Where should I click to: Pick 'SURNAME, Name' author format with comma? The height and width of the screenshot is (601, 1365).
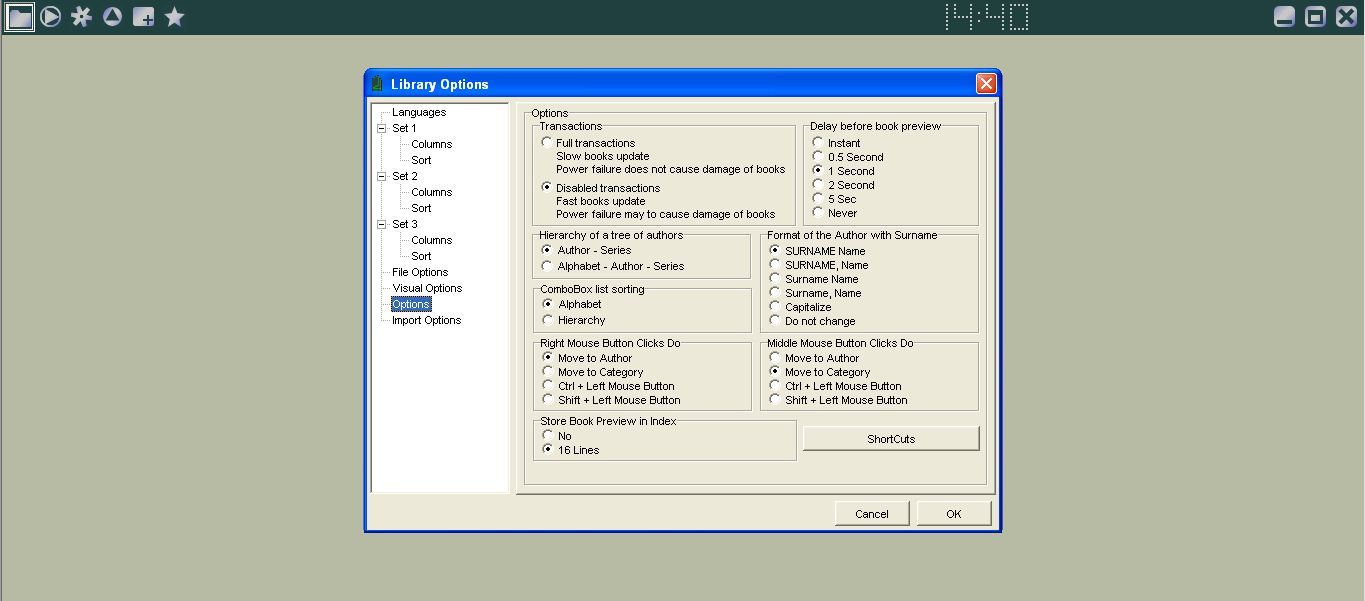coord(775,265)
